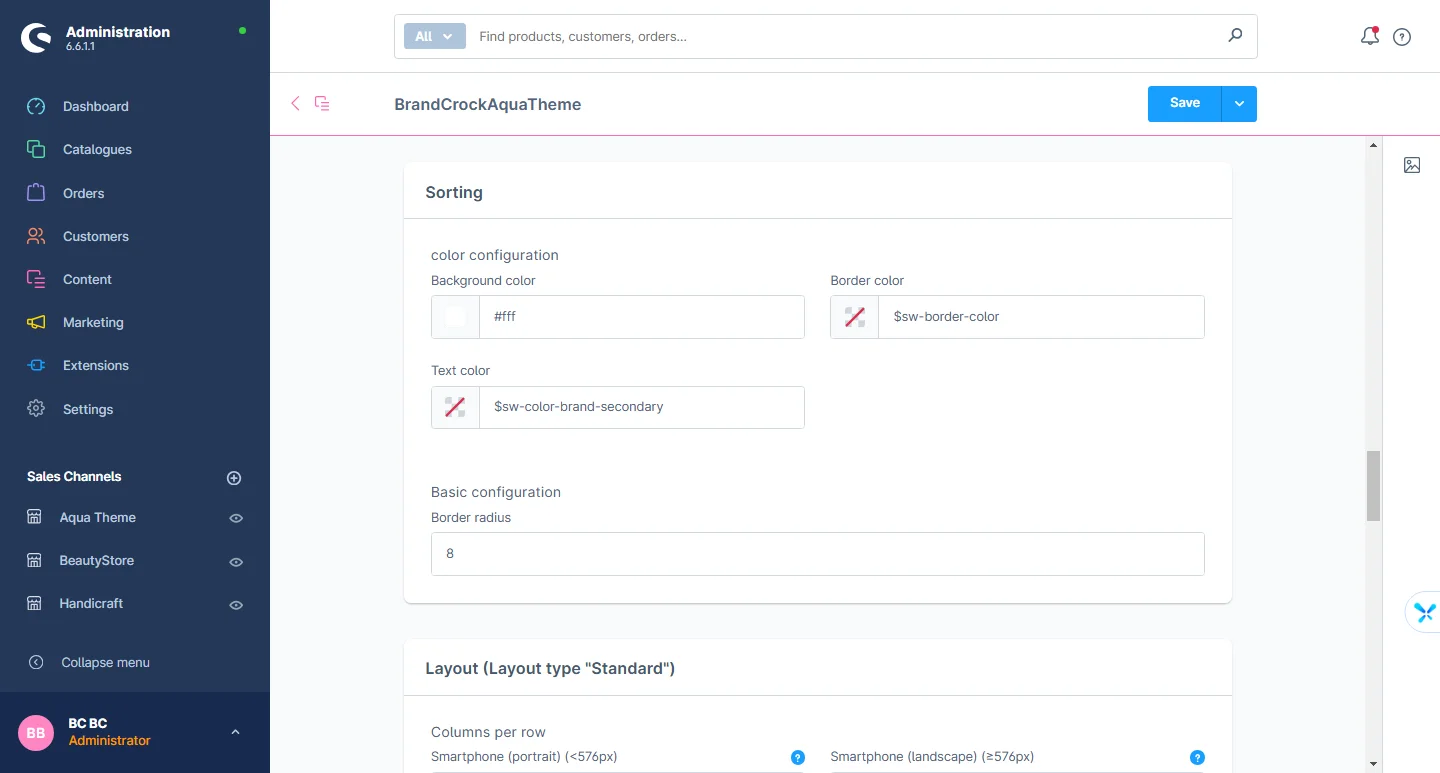1440x773 pixels.
Task: Click Collapse menu in the sidebar
Action: tap(105, 662)
